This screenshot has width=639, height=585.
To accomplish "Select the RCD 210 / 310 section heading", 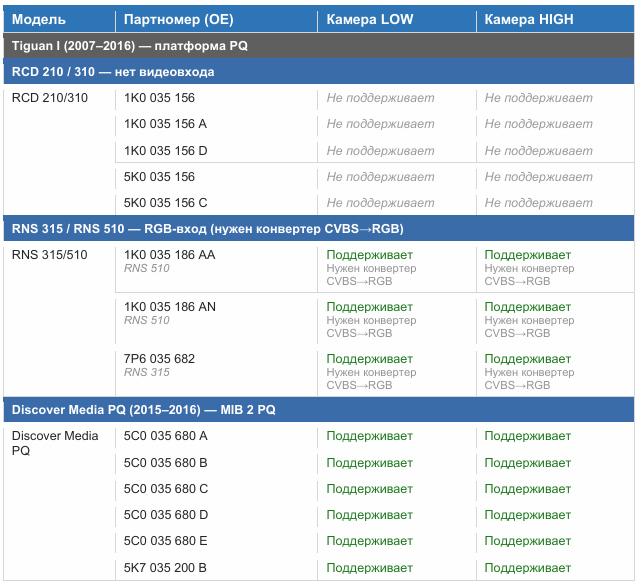I will pos(319,72).
